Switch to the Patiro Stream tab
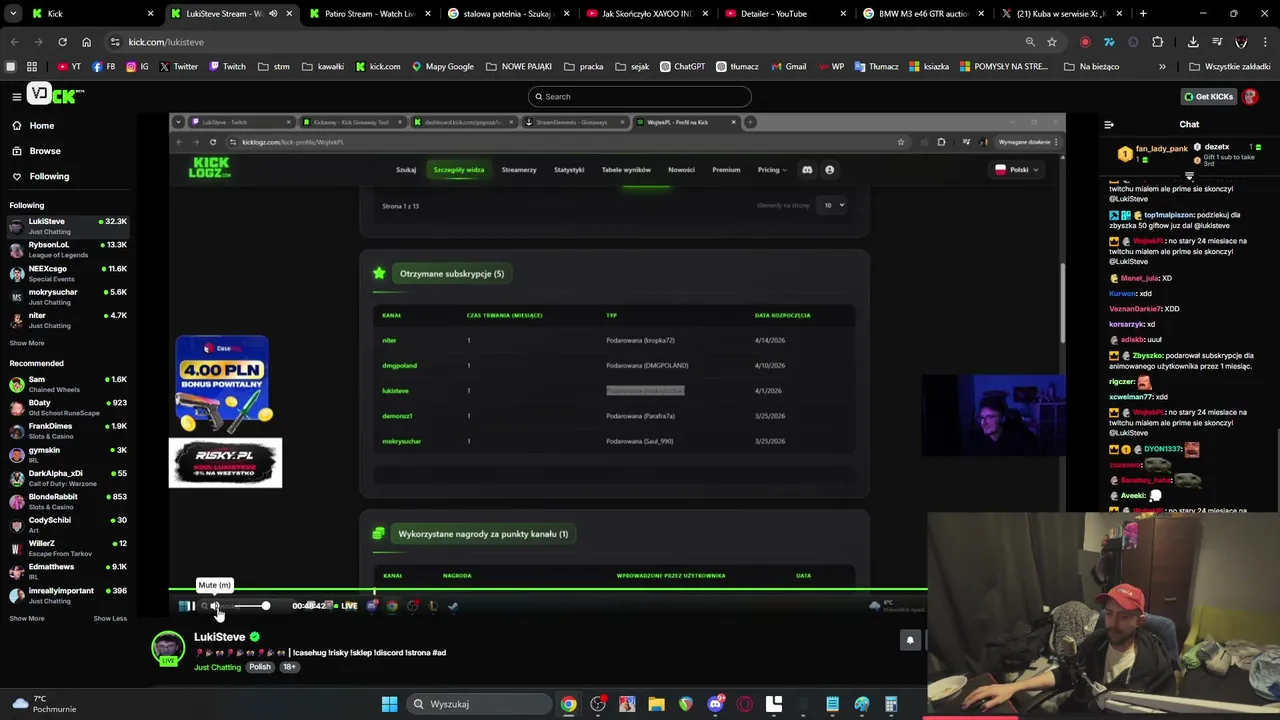 coord(368,14)
